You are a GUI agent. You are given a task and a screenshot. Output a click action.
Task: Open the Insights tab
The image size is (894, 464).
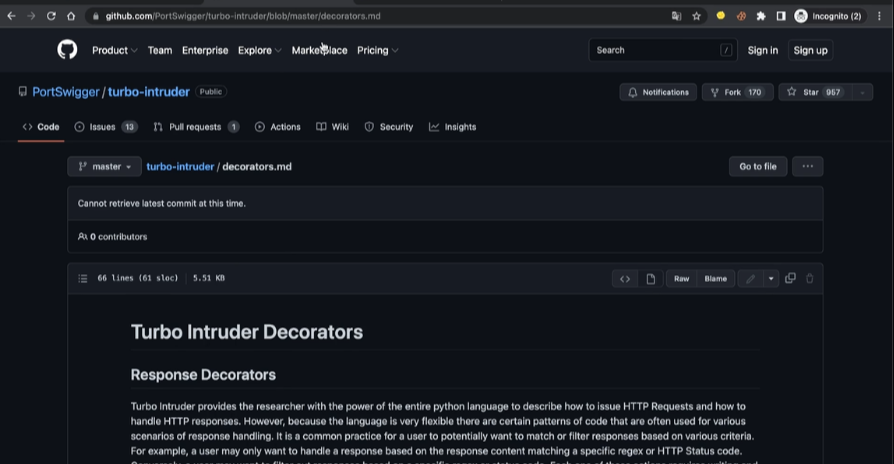pyautogui.click(x=453, y=127)
